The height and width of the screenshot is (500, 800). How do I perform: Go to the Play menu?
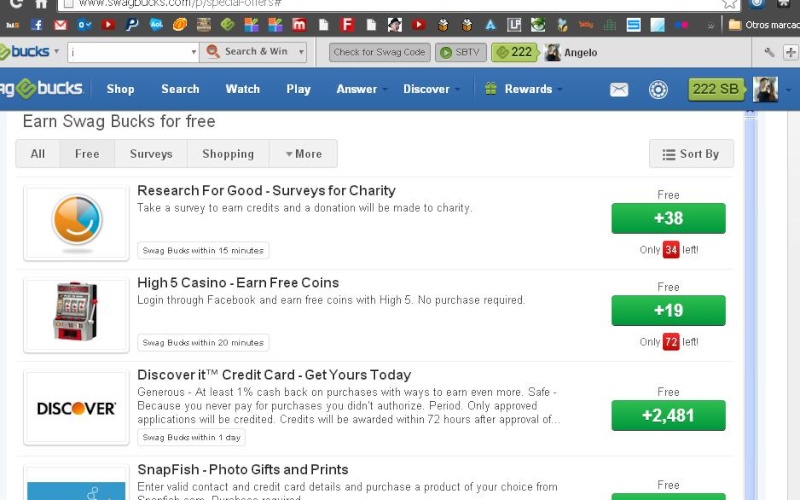(x=298, y=89)
